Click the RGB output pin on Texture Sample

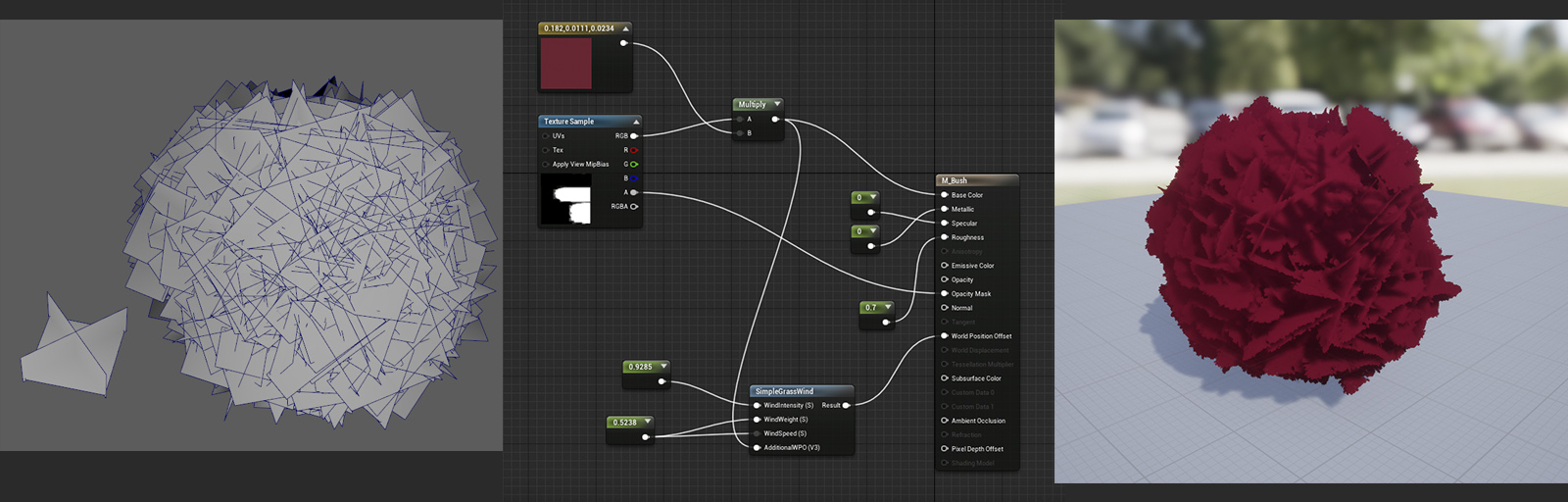pos(634,136)
